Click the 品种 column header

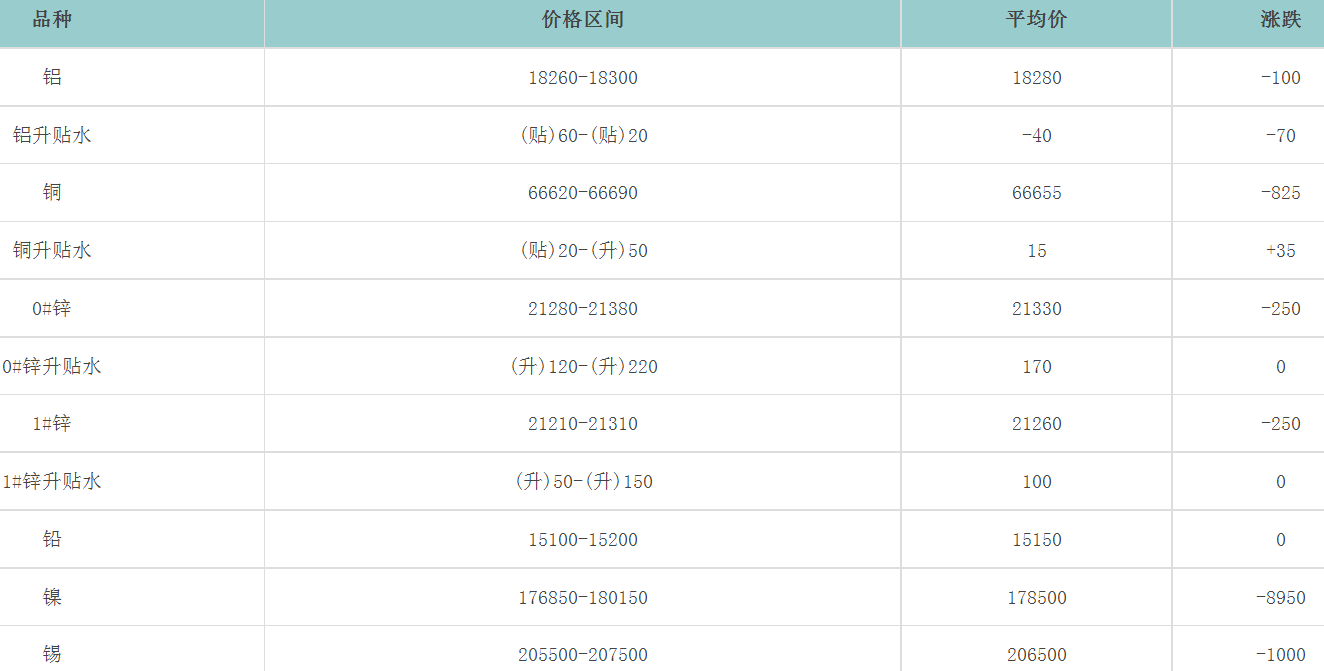point(52,20)
